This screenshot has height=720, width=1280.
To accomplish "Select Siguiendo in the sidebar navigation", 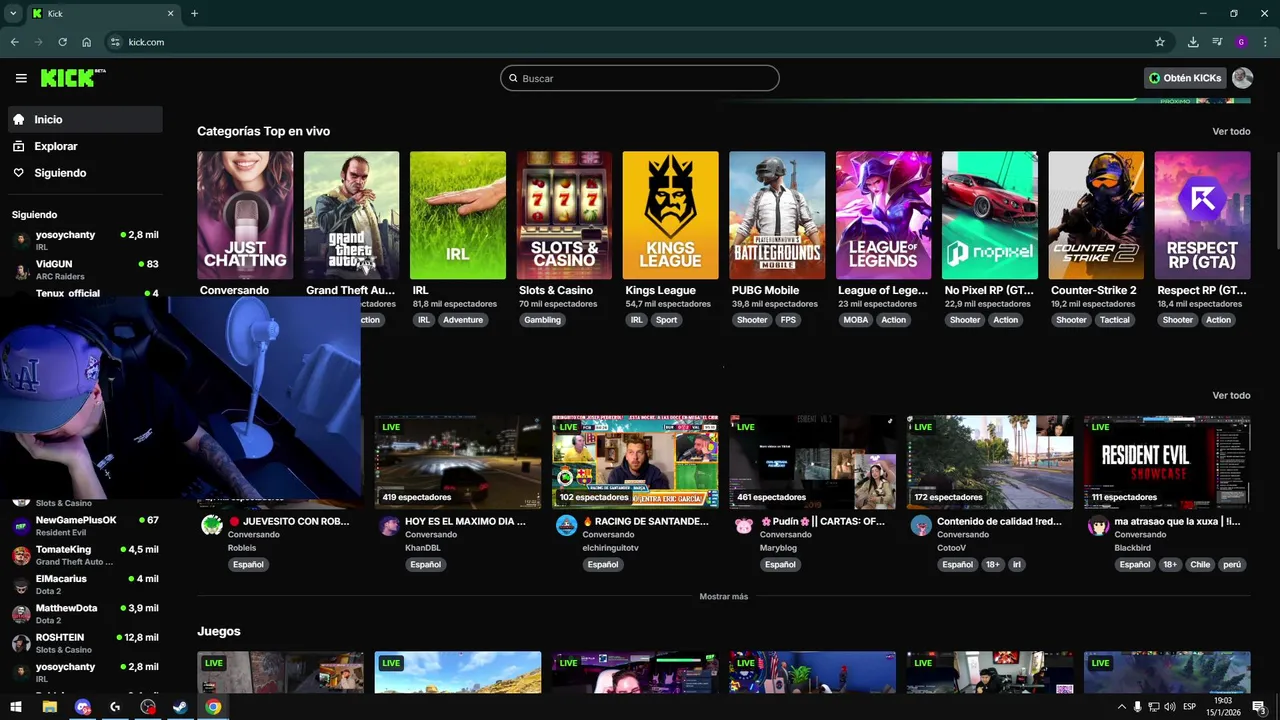I will [x=85, y=173].
